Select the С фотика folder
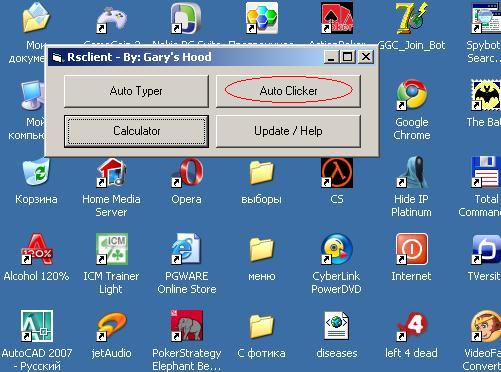The image size is (501, 372). (x=262, y=326)
